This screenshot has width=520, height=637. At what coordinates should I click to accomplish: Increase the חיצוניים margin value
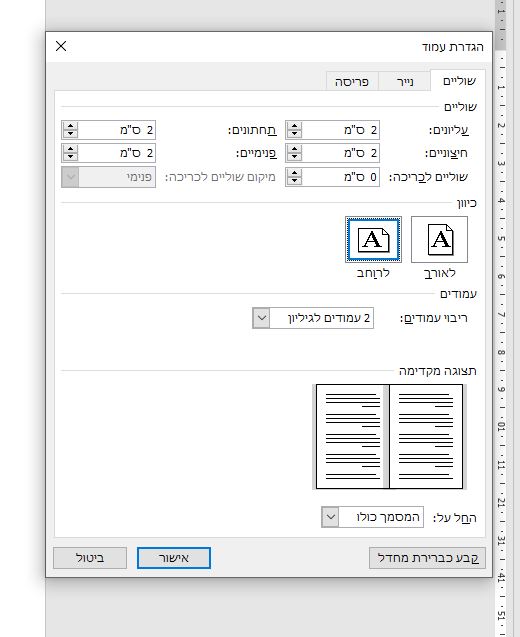[294, 149]
